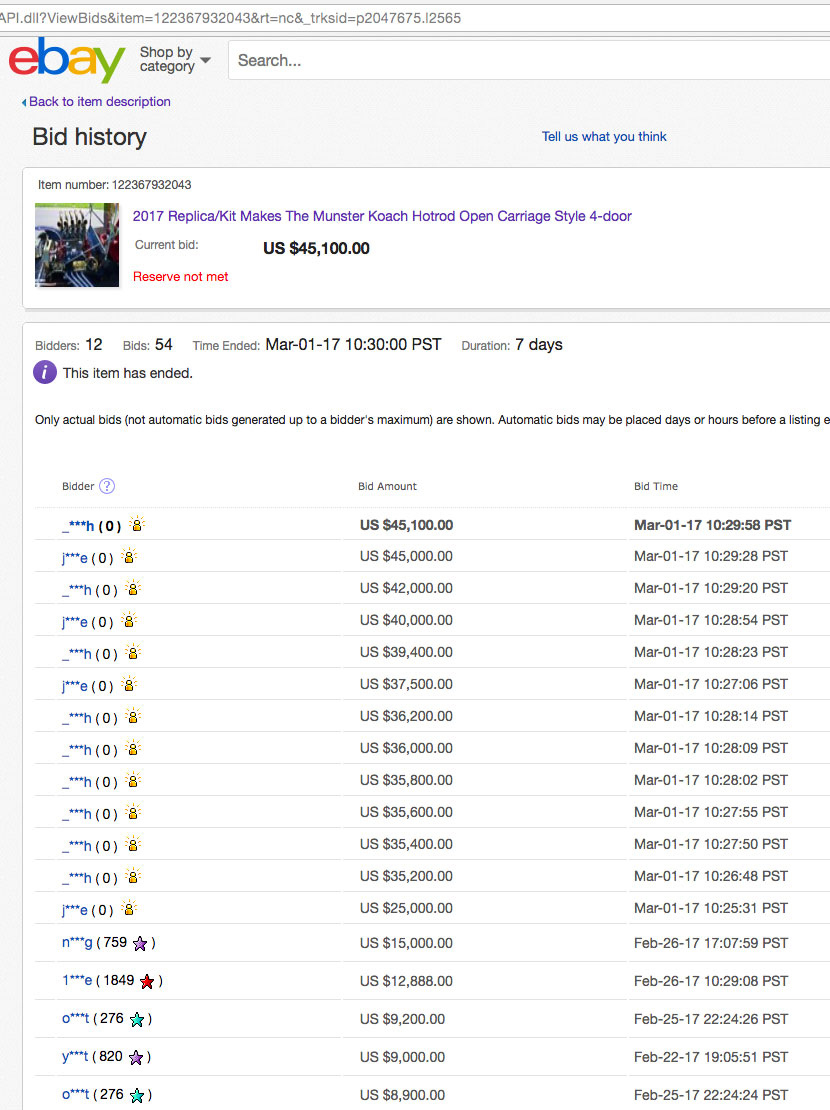Select bid time Feb-22-17 19:05:51 PST
Viewport: 830px width, 1110px height.
[x=711, y=1057]
